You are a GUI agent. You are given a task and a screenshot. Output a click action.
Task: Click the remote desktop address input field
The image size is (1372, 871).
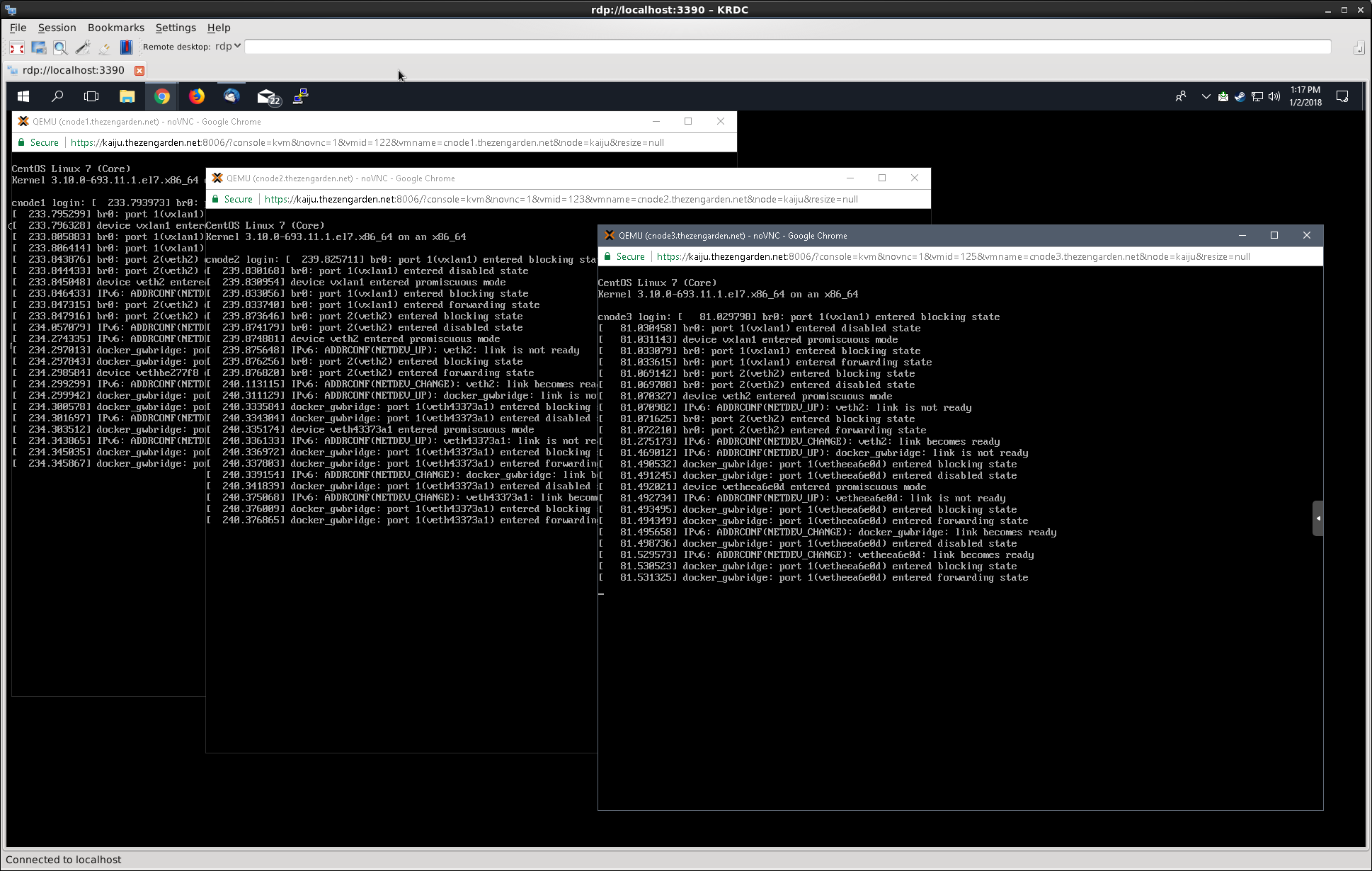coord(787,47)
